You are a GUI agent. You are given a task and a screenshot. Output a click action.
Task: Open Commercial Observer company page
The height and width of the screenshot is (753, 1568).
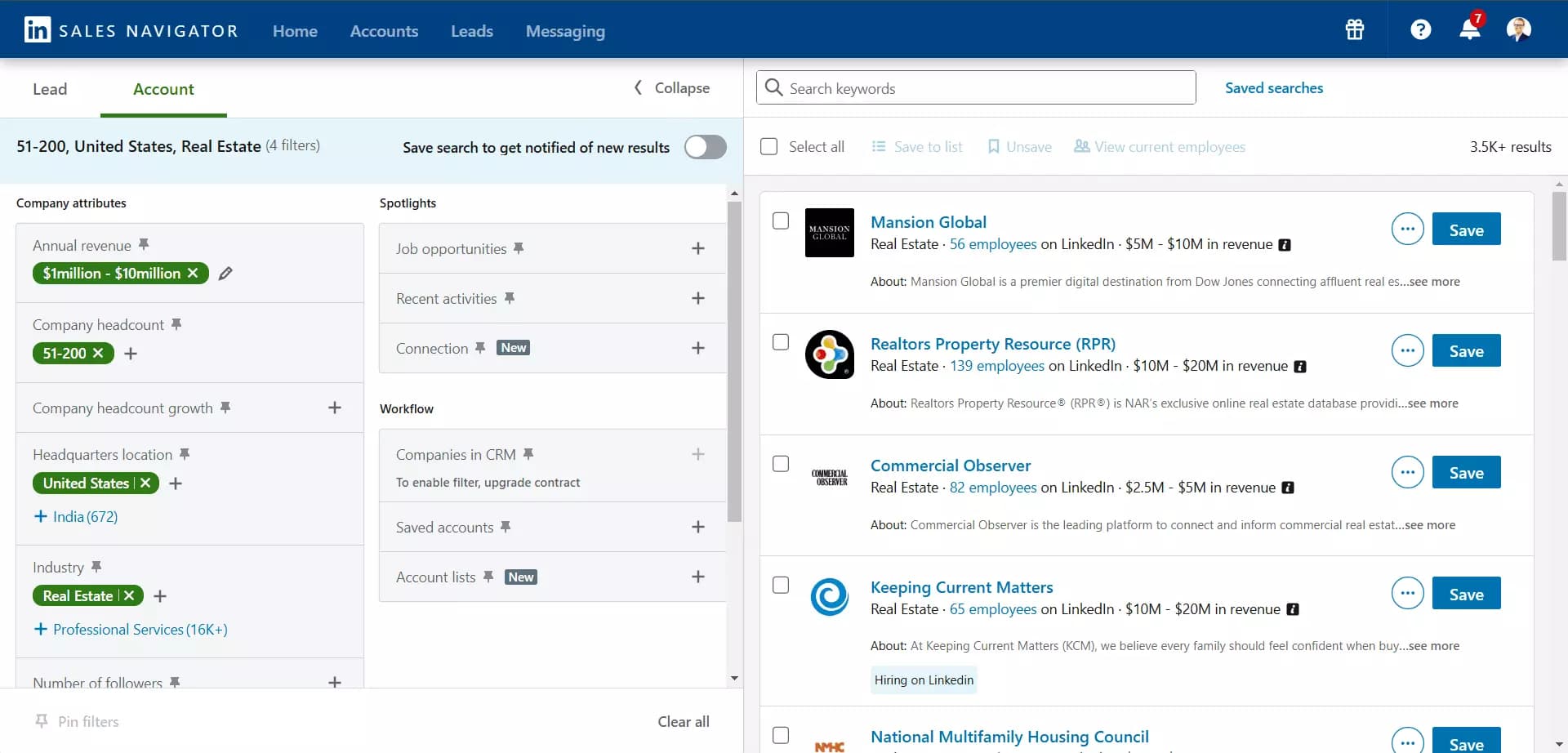(951, 465)
